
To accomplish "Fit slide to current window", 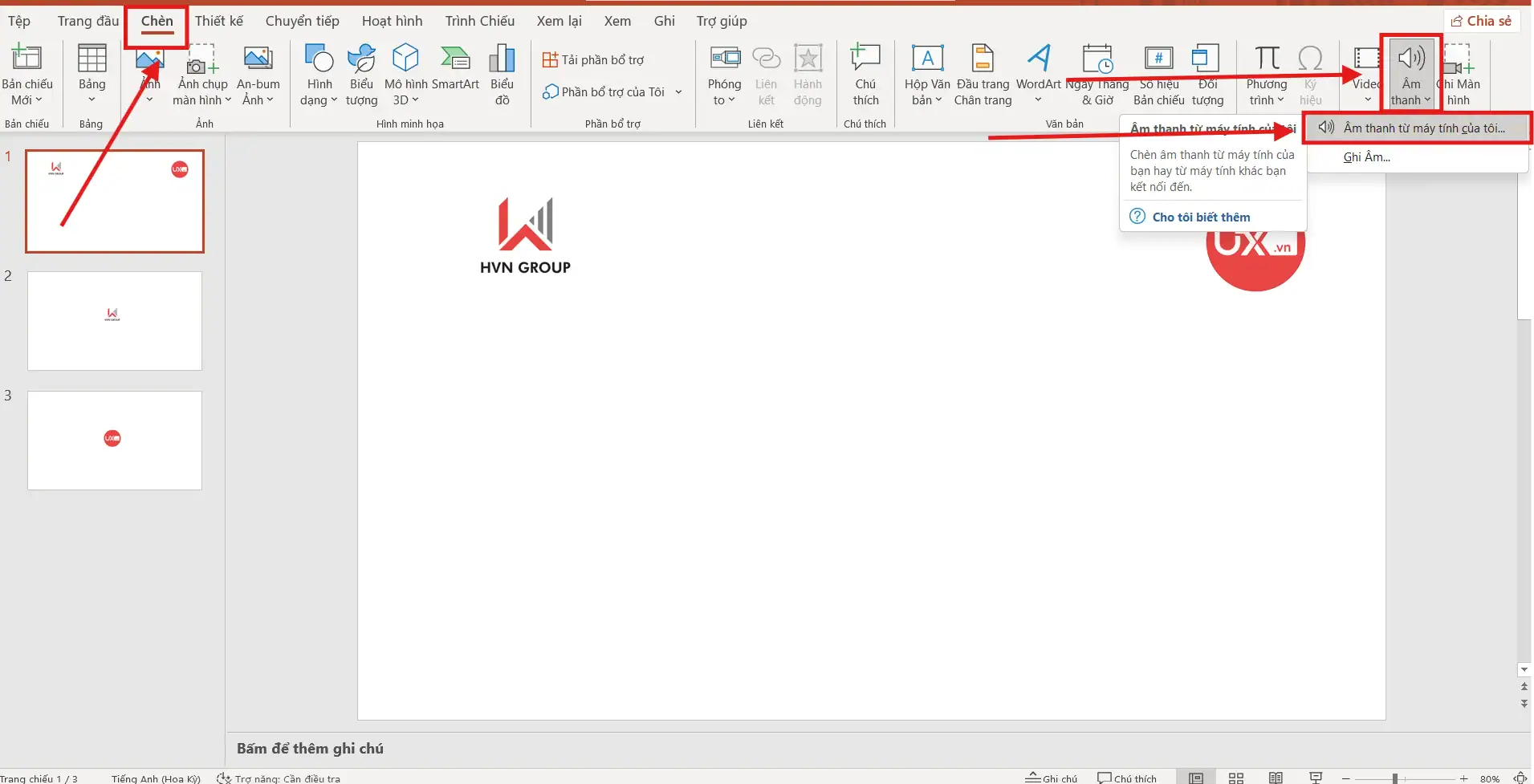I will tap(1520, 778).
